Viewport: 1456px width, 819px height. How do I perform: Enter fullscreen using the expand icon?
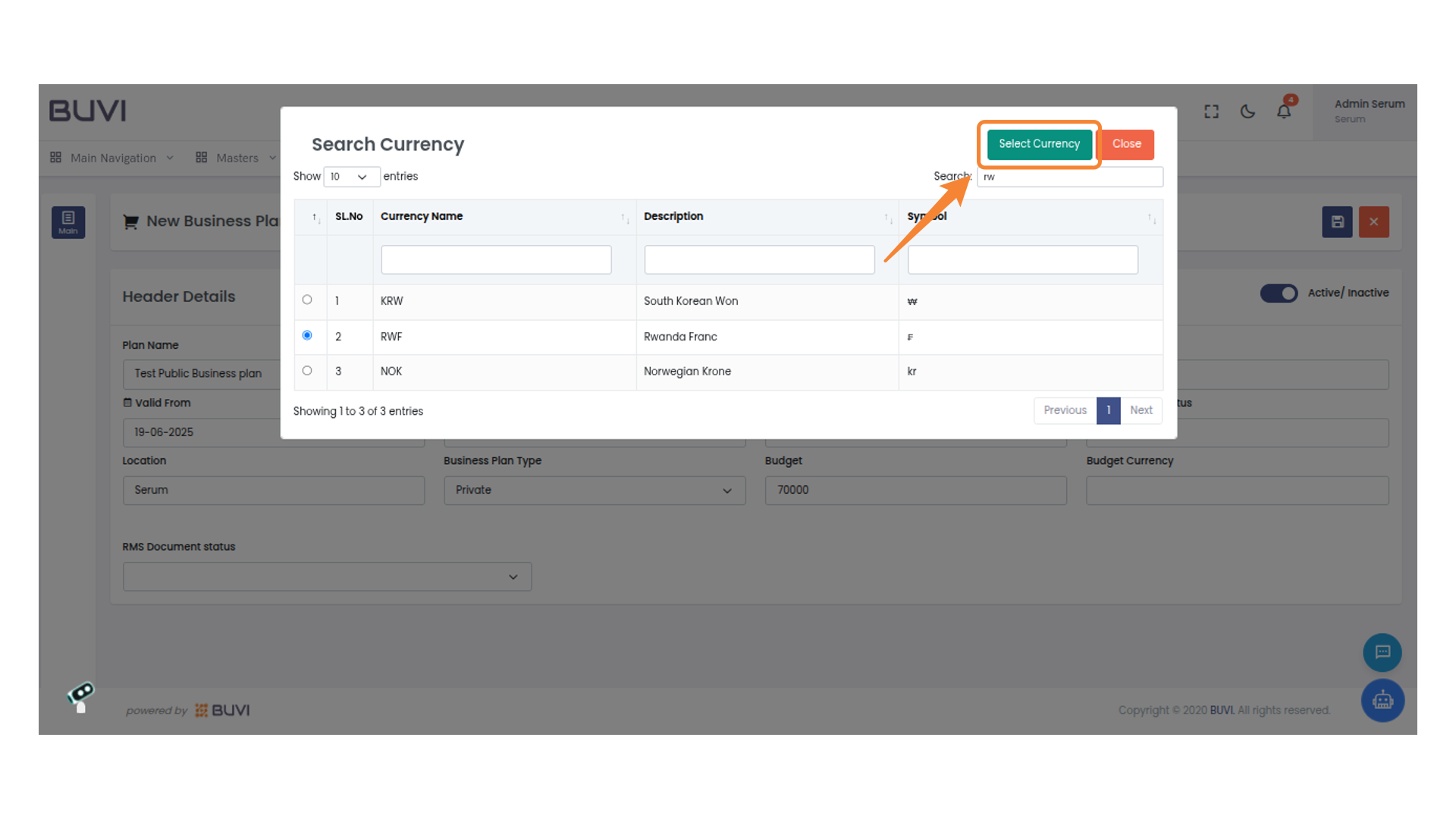coord(1211,111)
